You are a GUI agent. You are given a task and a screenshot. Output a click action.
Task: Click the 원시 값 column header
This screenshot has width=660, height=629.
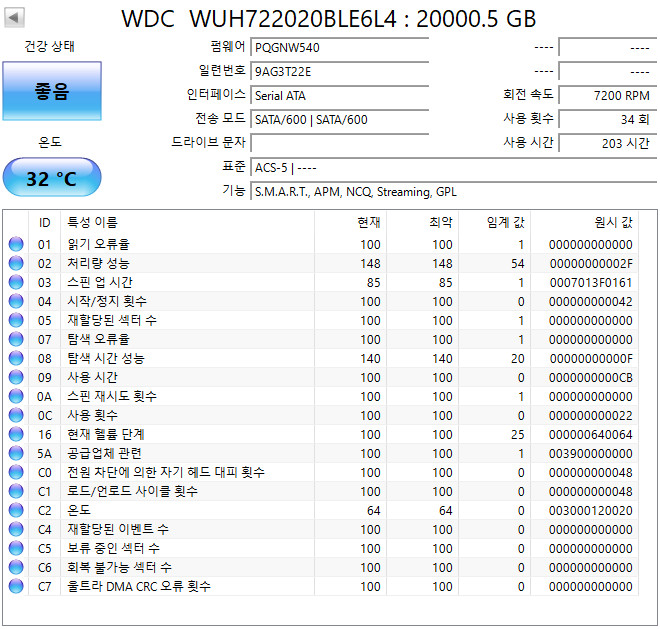click(x=584, y=222)
